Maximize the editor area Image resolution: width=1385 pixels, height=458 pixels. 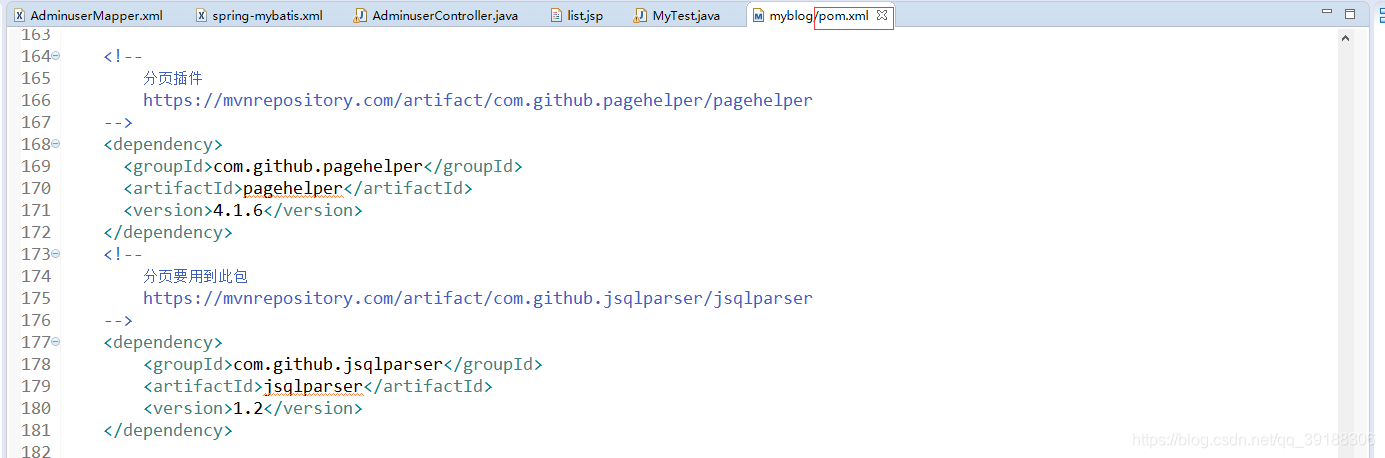click(1350, 14)
